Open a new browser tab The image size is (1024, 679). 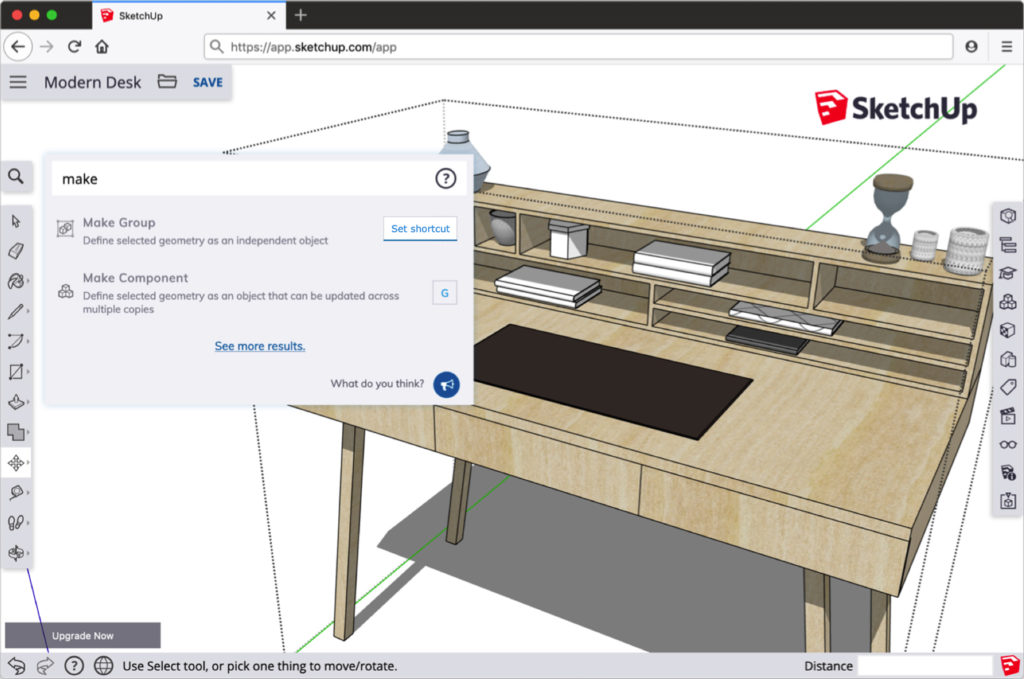298,16
